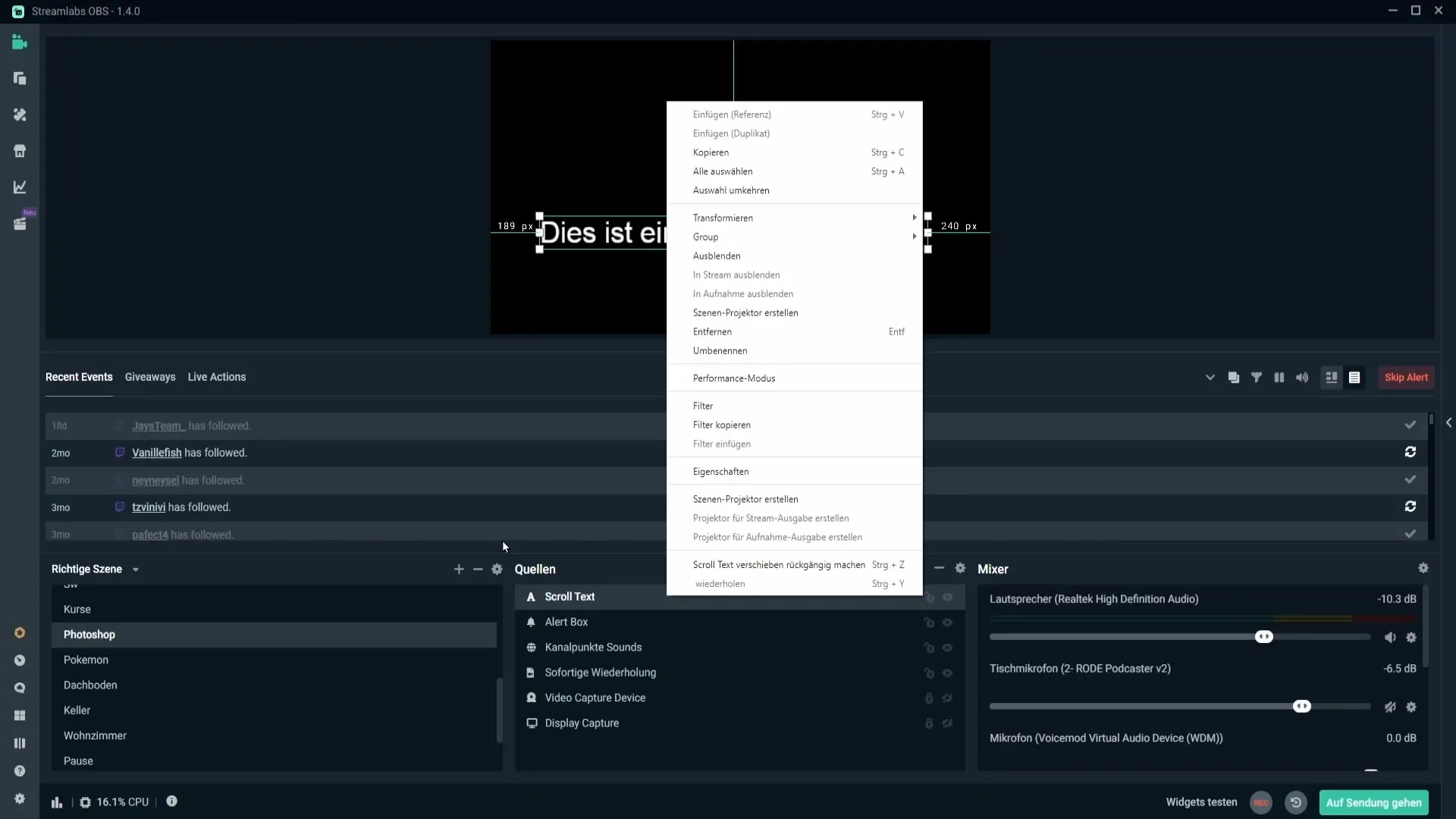Select the filter icon in event toolbar
Screen dimensions: 1456x819
1257,377
